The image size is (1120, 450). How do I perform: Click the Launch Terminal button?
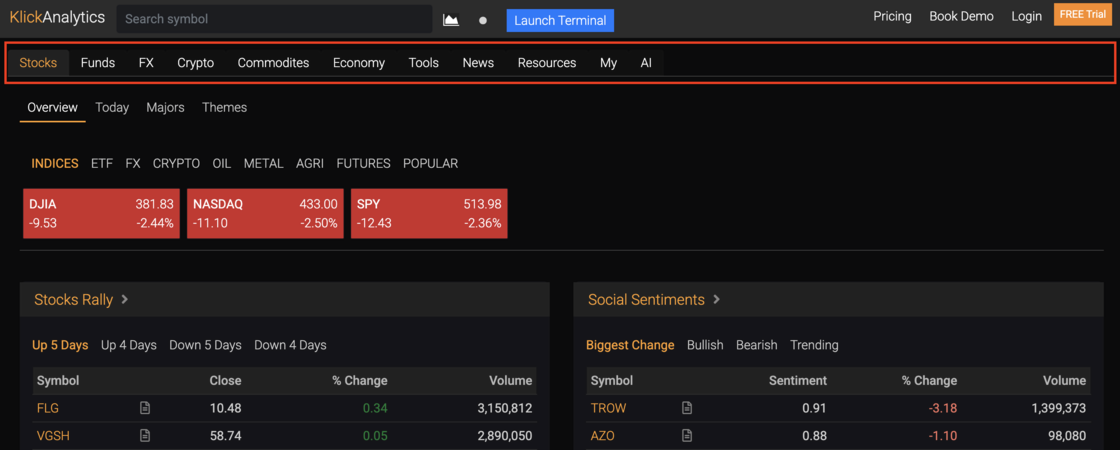coord(560,20)
